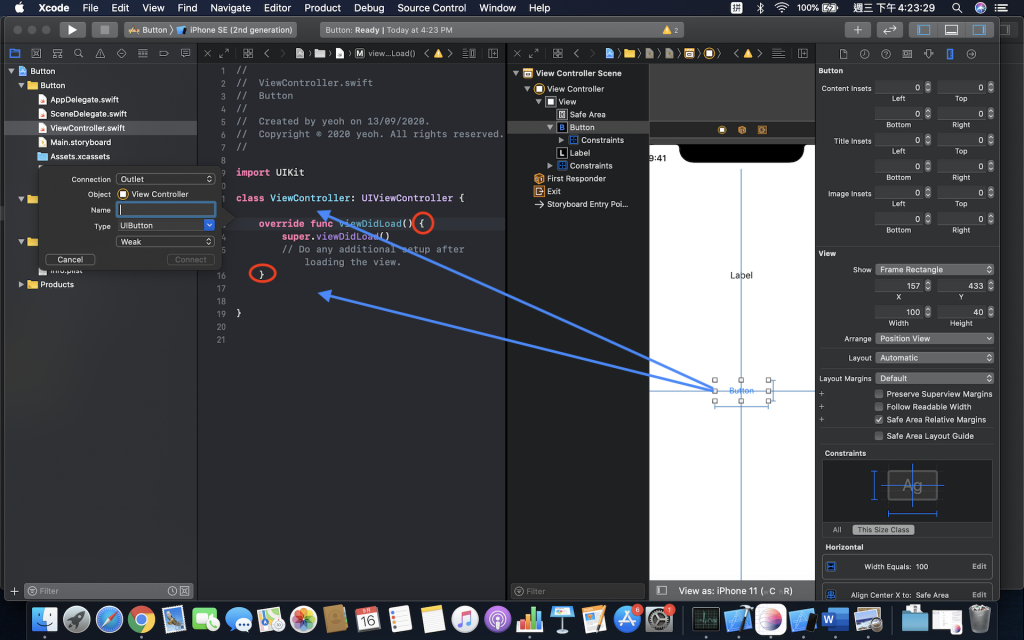Open the Arrange Position View dropdown
The image size is (1024, 640).
[934, 338]
